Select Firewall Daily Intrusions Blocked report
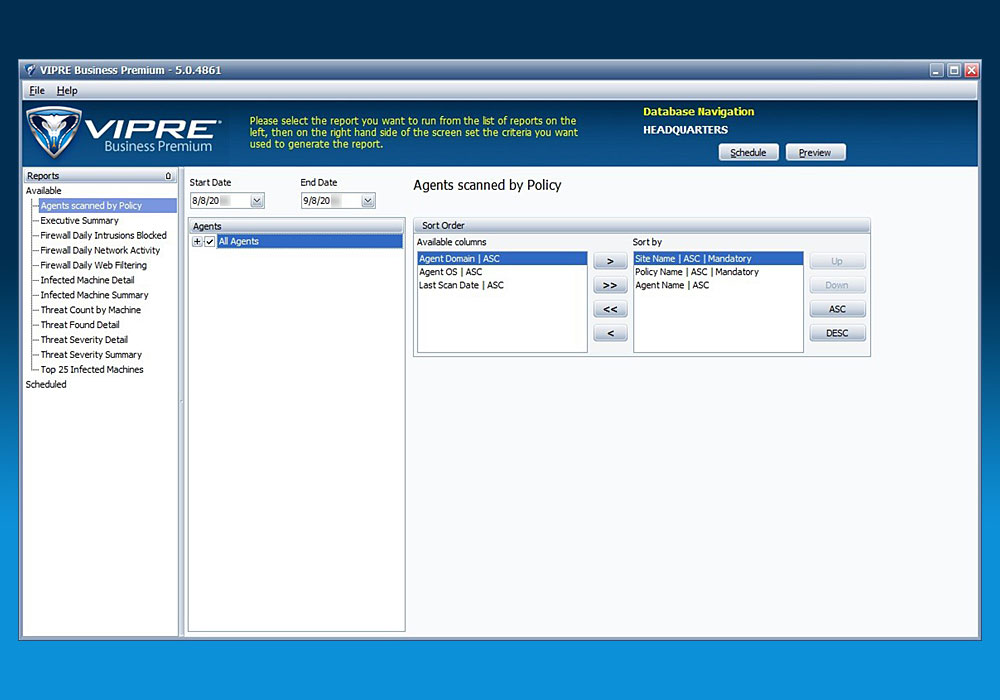The image size is (1000, 700). click(103, 235)
